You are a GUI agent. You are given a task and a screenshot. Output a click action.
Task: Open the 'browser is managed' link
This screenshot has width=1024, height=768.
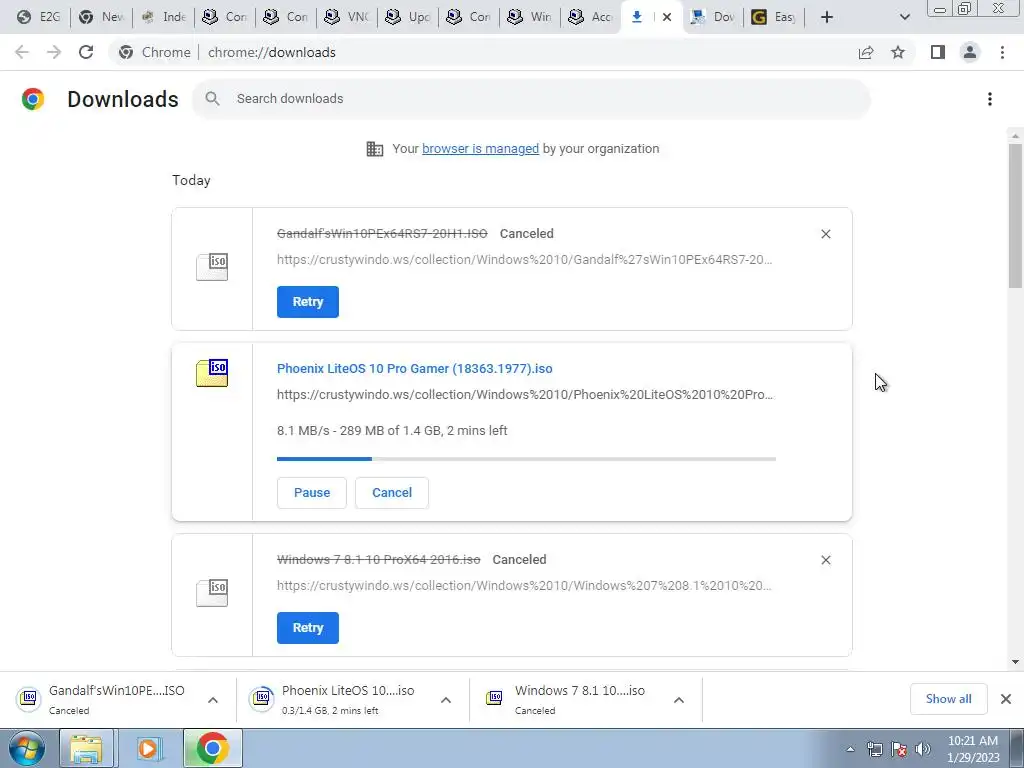(481, 148)
